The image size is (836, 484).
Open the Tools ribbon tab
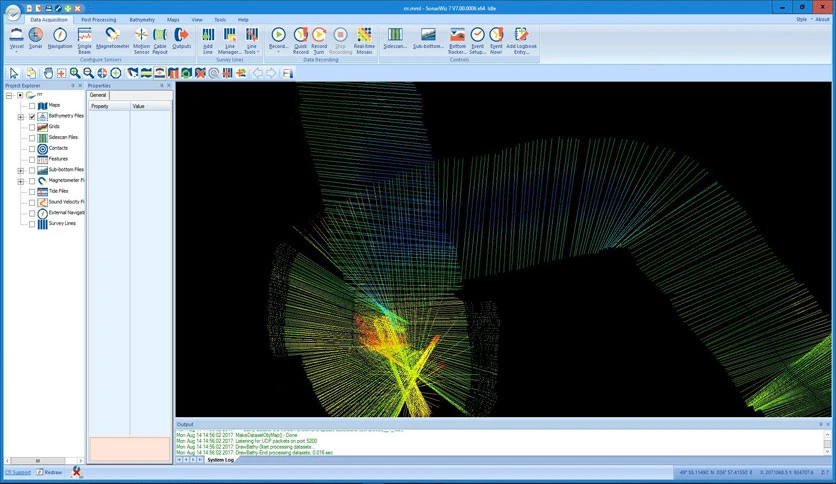pyautogui.click(x=220, y=20)
